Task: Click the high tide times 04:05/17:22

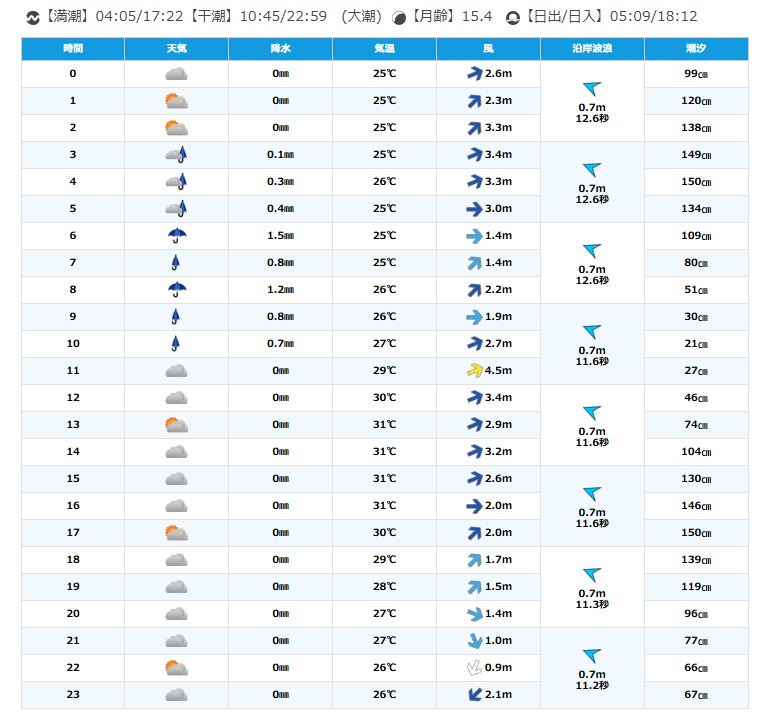Action: point(139,17)
